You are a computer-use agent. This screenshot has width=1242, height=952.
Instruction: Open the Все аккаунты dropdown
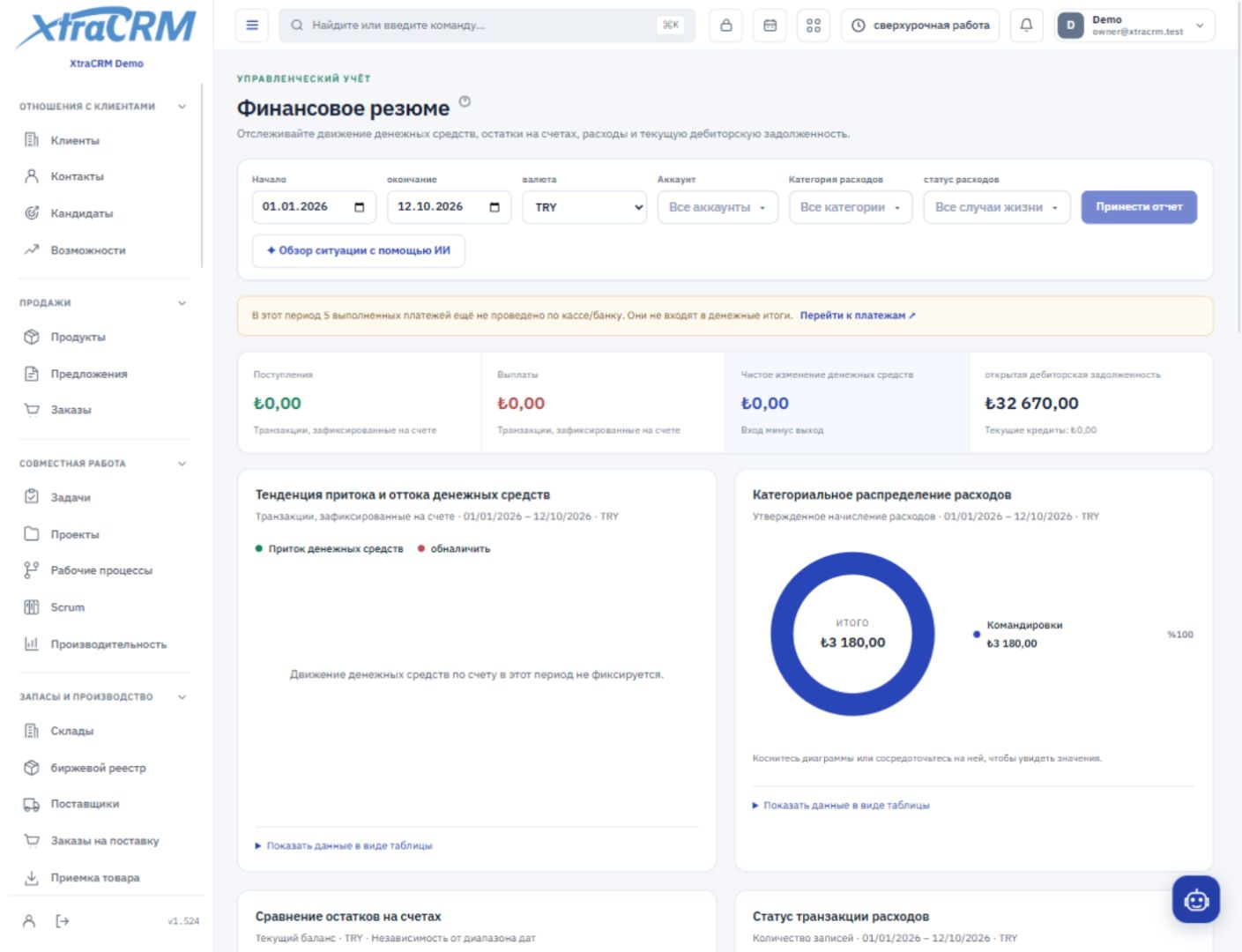click(718, 207)
